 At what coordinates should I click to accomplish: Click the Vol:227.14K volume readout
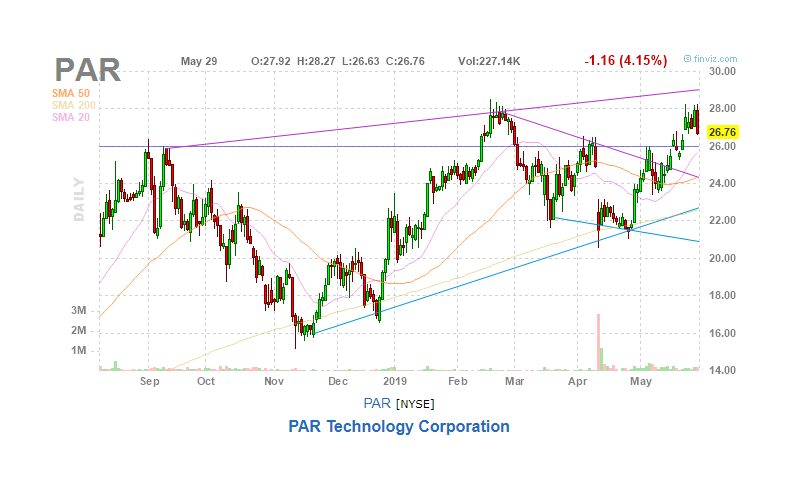point(489,62)
